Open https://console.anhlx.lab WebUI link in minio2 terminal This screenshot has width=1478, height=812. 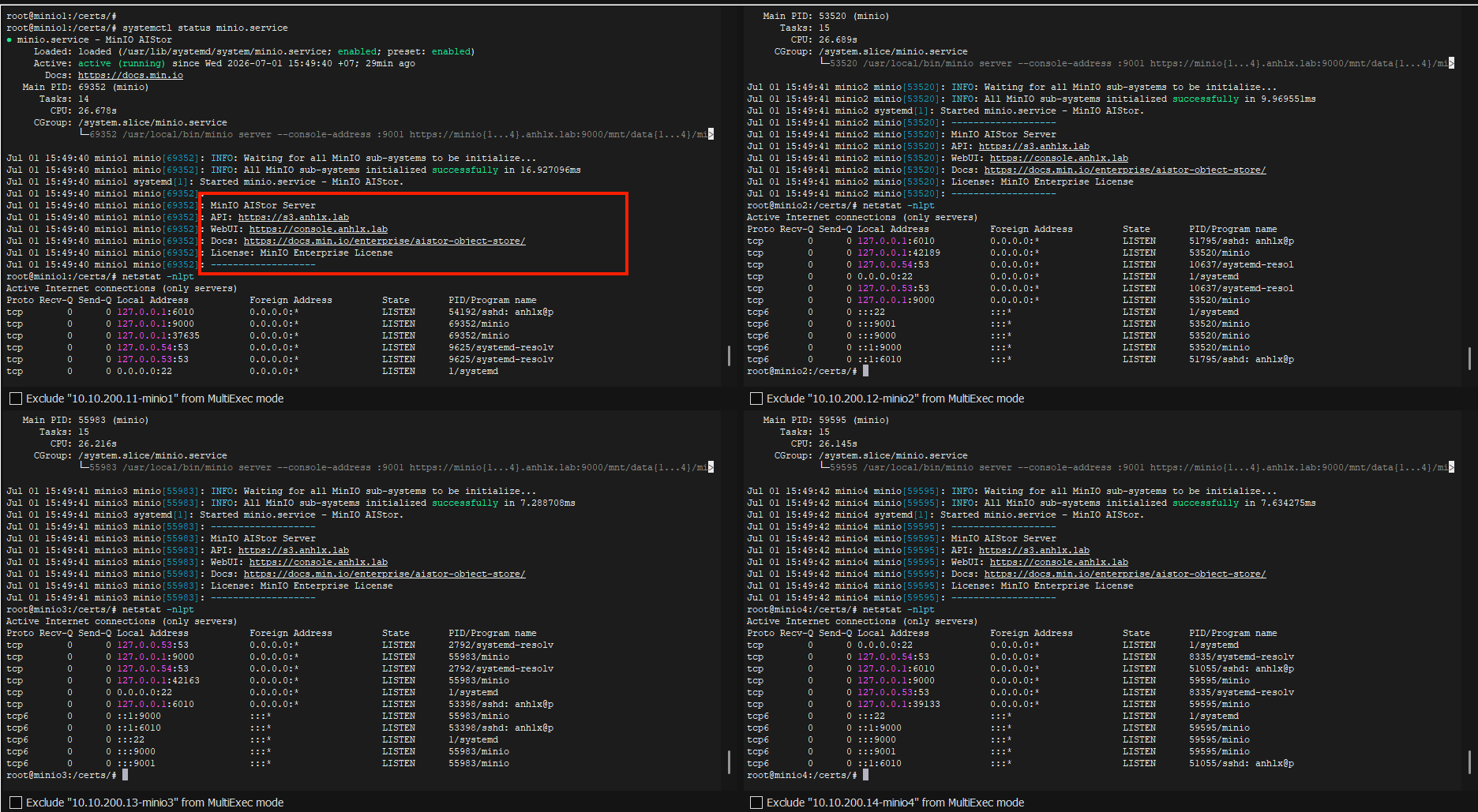click(1059, 159)
